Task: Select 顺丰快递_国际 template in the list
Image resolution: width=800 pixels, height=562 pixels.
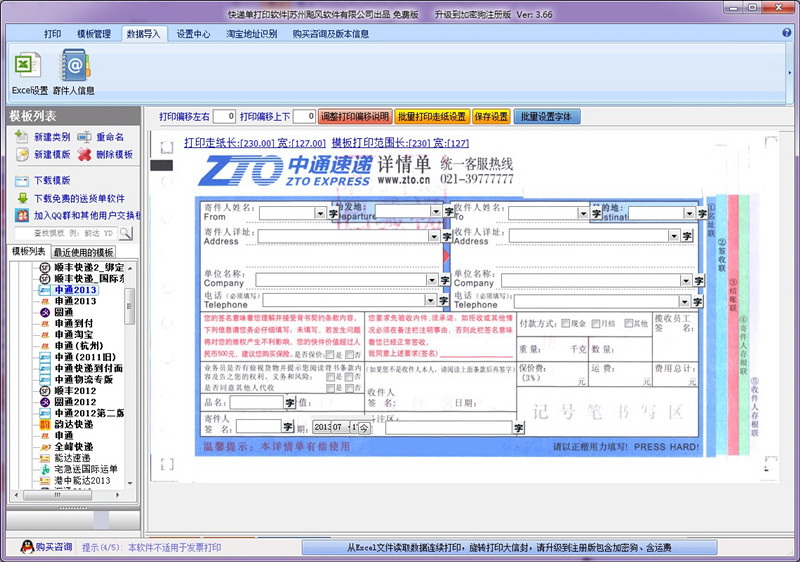Action: point(89,278)
